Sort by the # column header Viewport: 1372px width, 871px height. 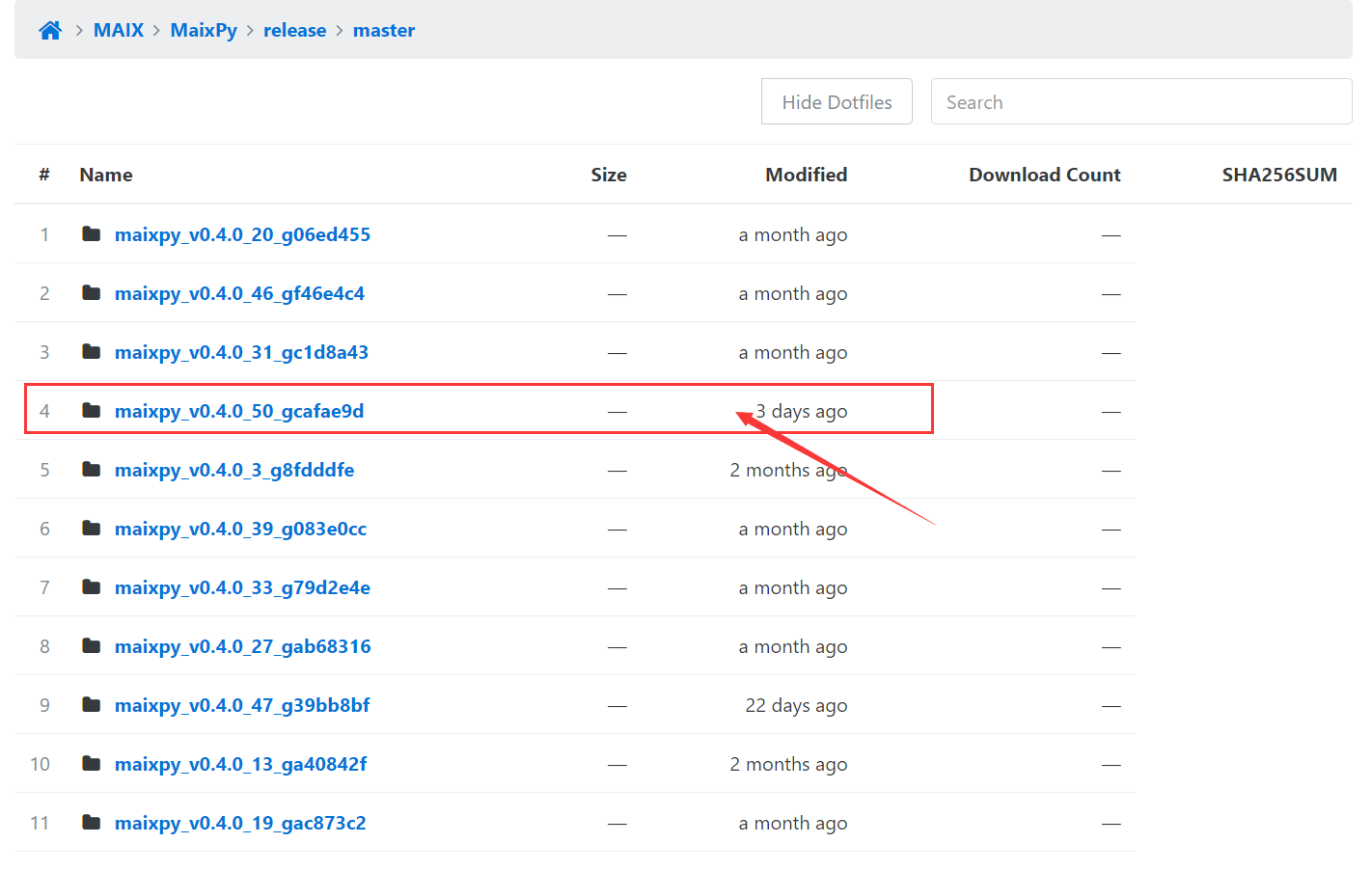tap(44, 175)
